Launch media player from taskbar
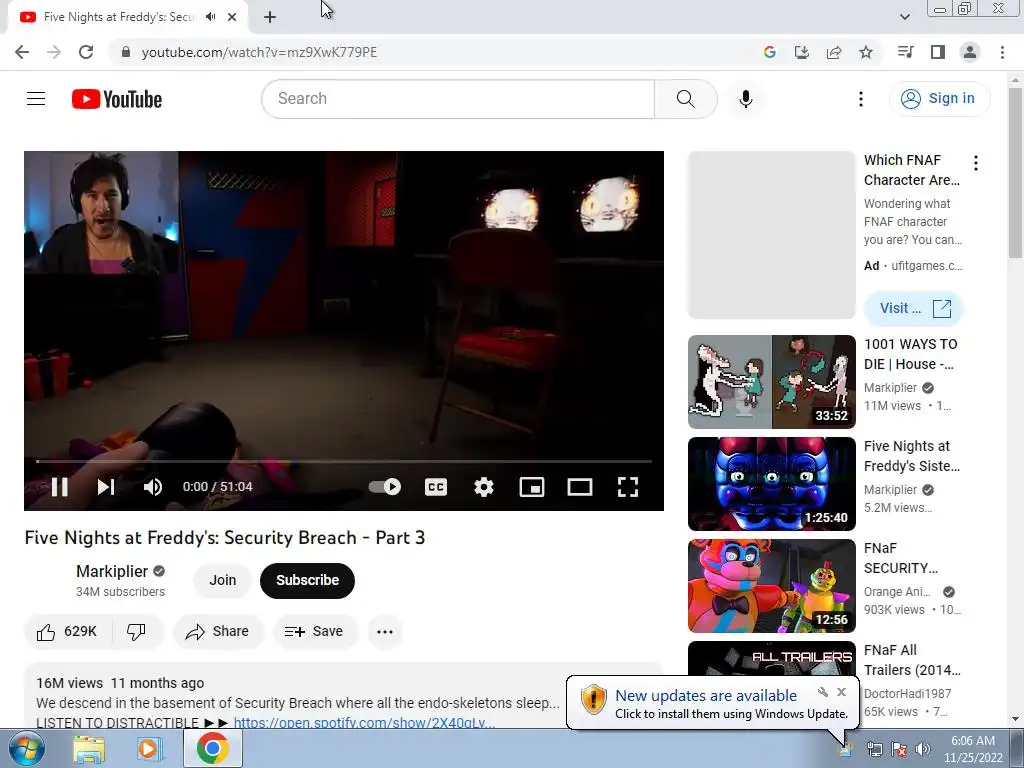 (x=148, y=749)
